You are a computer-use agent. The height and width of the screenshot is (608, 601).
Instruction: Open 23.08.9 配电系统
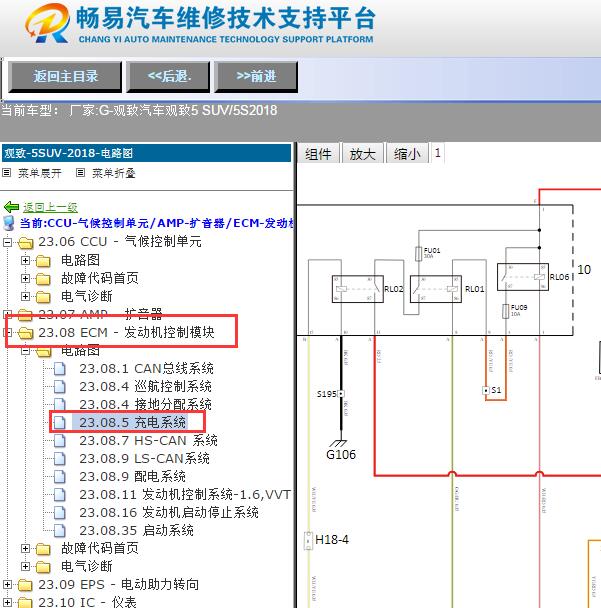[132, 476]
